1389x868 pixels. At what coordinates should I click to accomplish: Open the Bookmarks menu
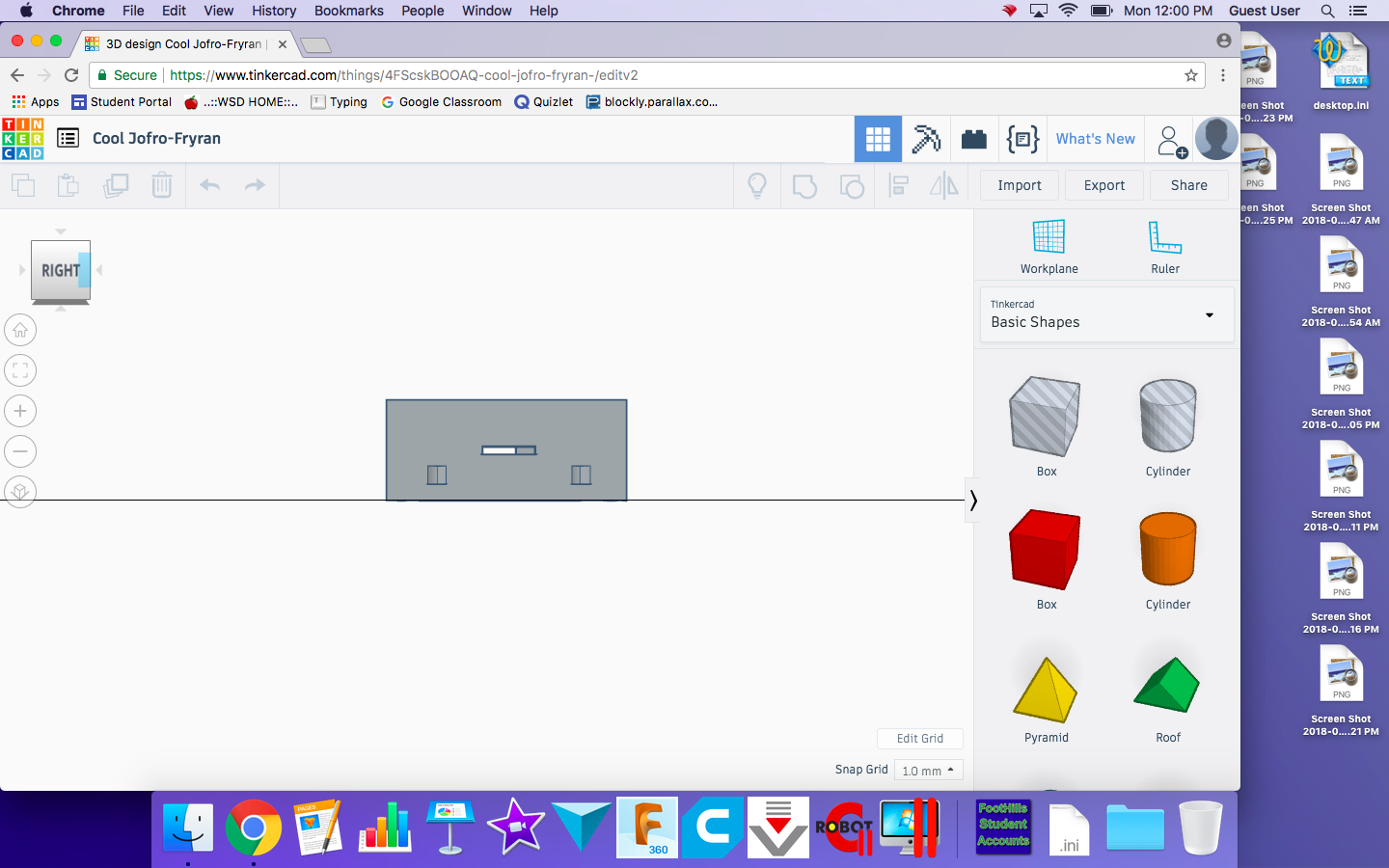tap(349, 11)
